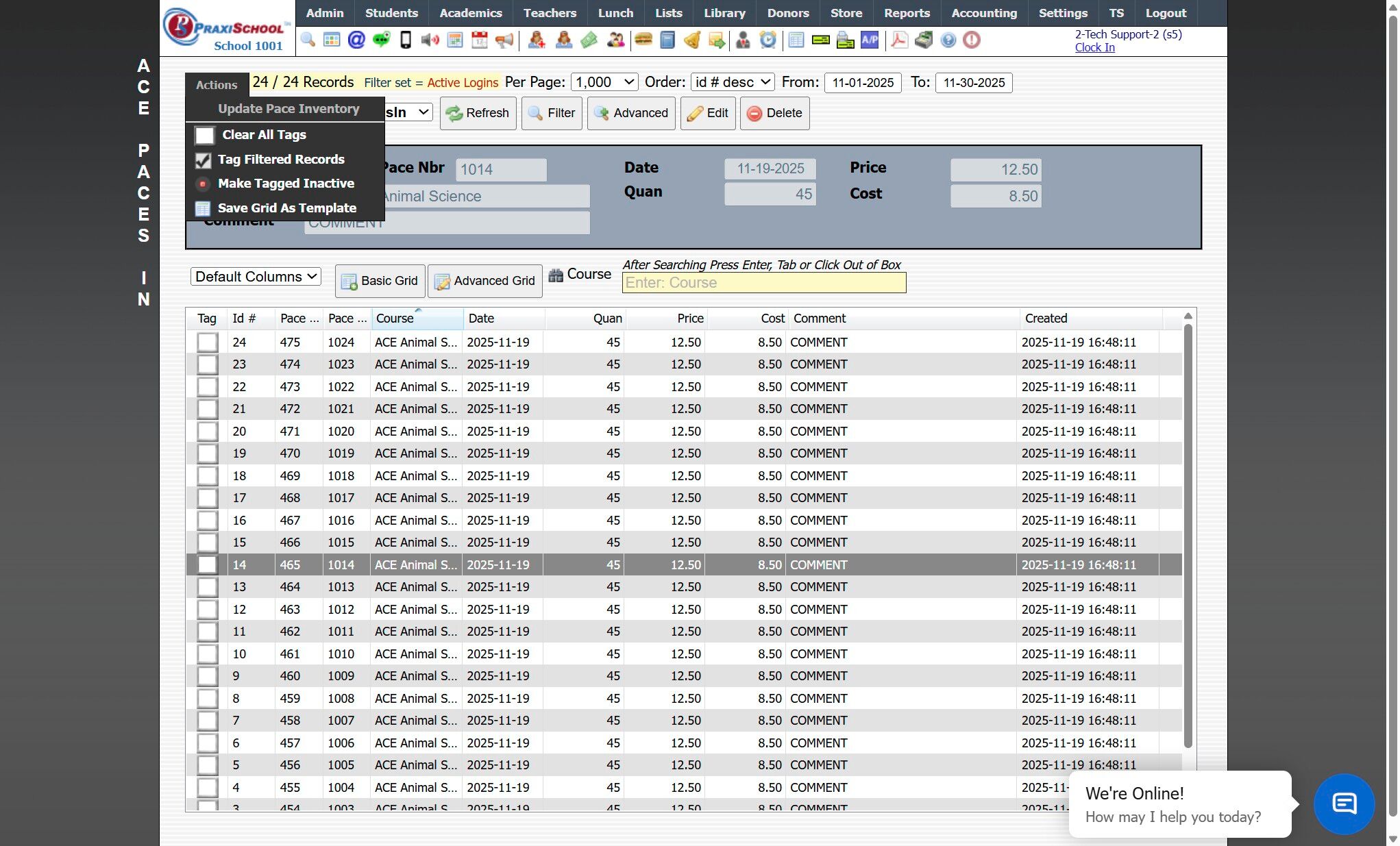Open the Default Columns dropdown
Viewport: 1400px width, 846px height.
click(x=256, y=277)
